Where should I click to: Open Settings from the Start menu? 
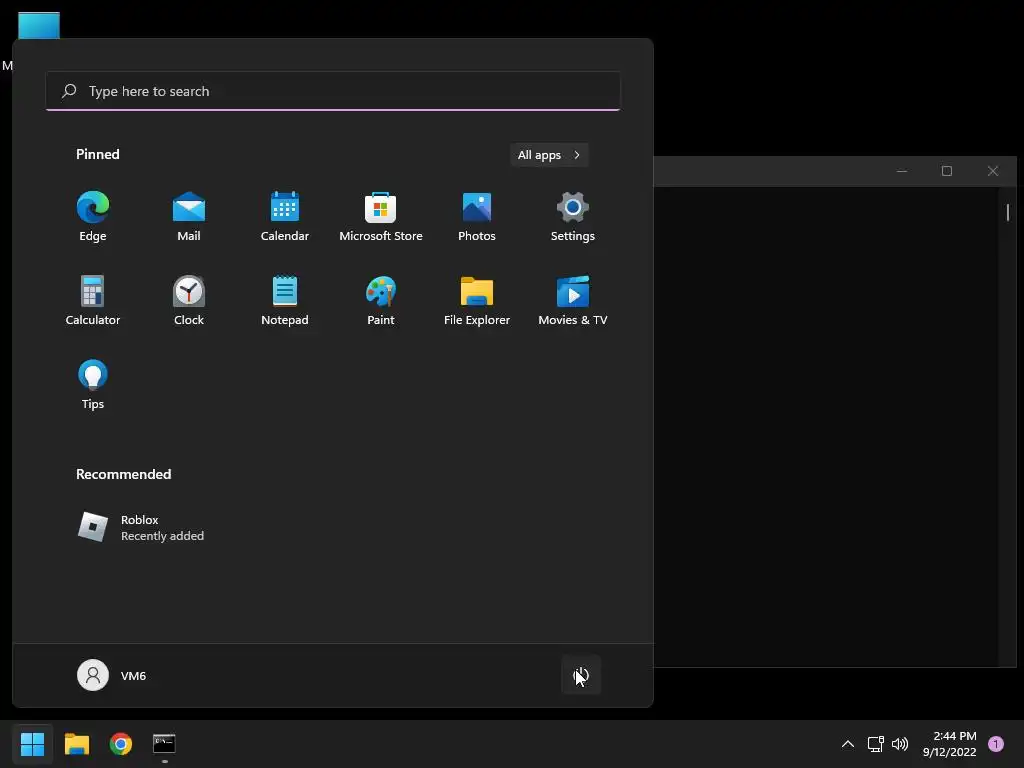tap(573, 217)
